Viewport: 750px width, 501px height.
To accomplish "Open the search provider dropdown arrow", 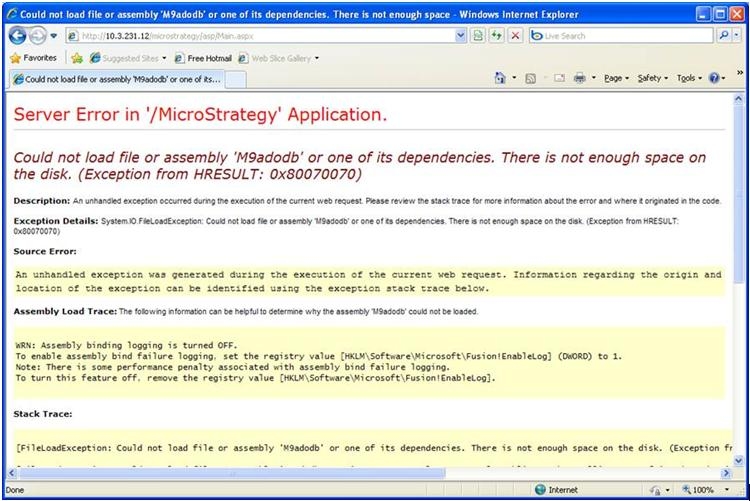I will tap(736, 35).
